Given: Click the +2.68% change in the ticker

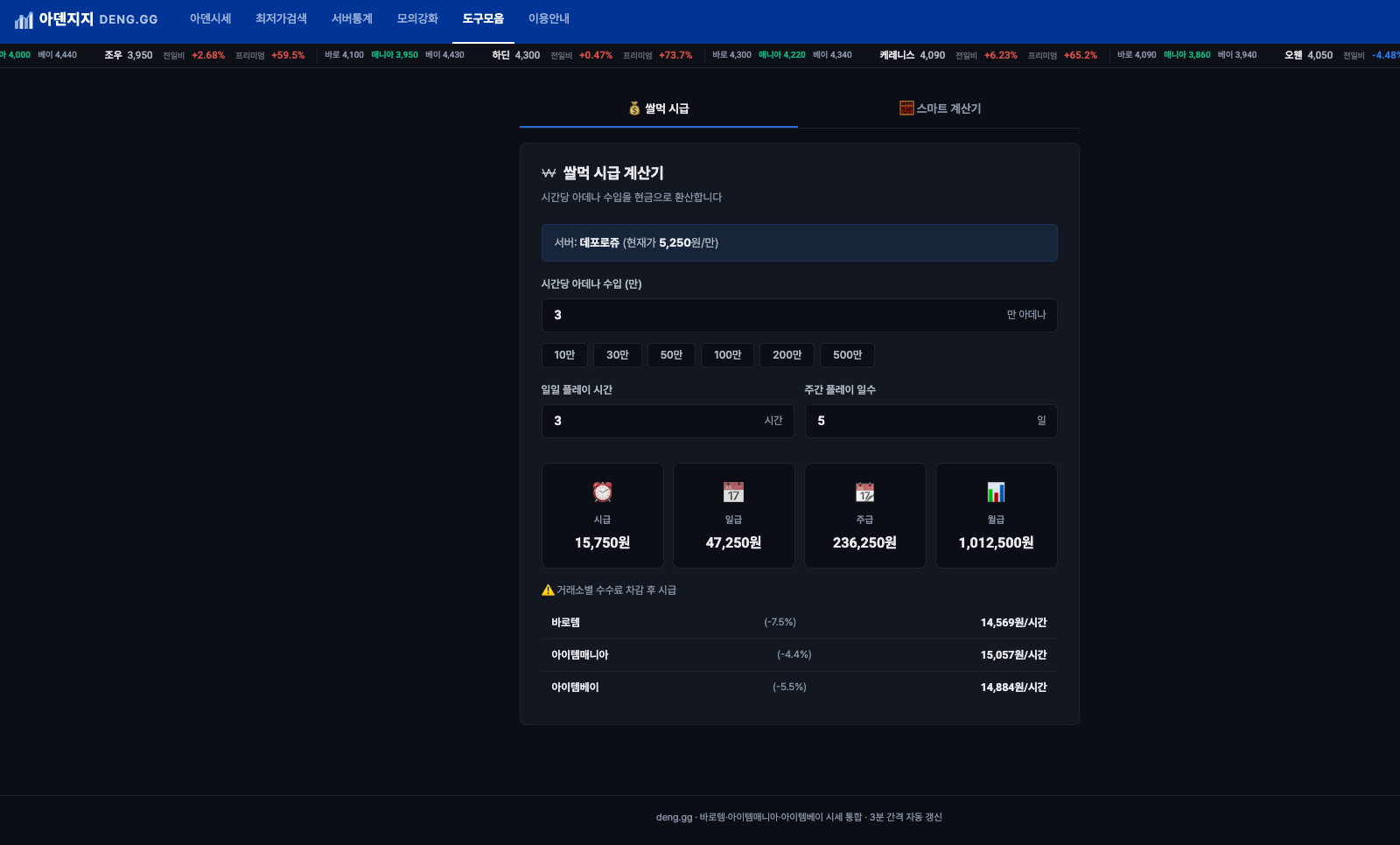Looking at the screenshot, I should (x=208, y=55).
